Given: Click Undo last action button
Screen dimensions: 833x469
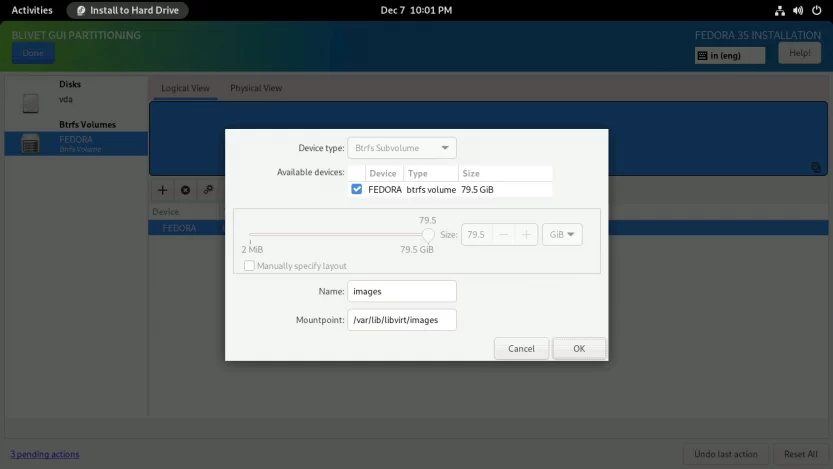Looking at the screenshot, I should point(726,454).
